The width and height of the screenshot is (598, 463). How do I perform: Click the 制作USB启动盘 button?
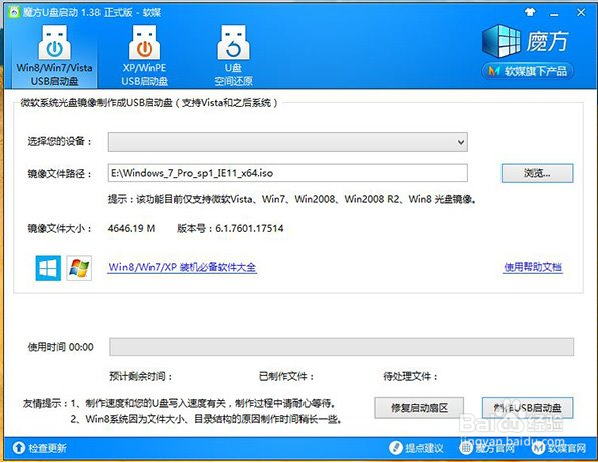[527, 408]
